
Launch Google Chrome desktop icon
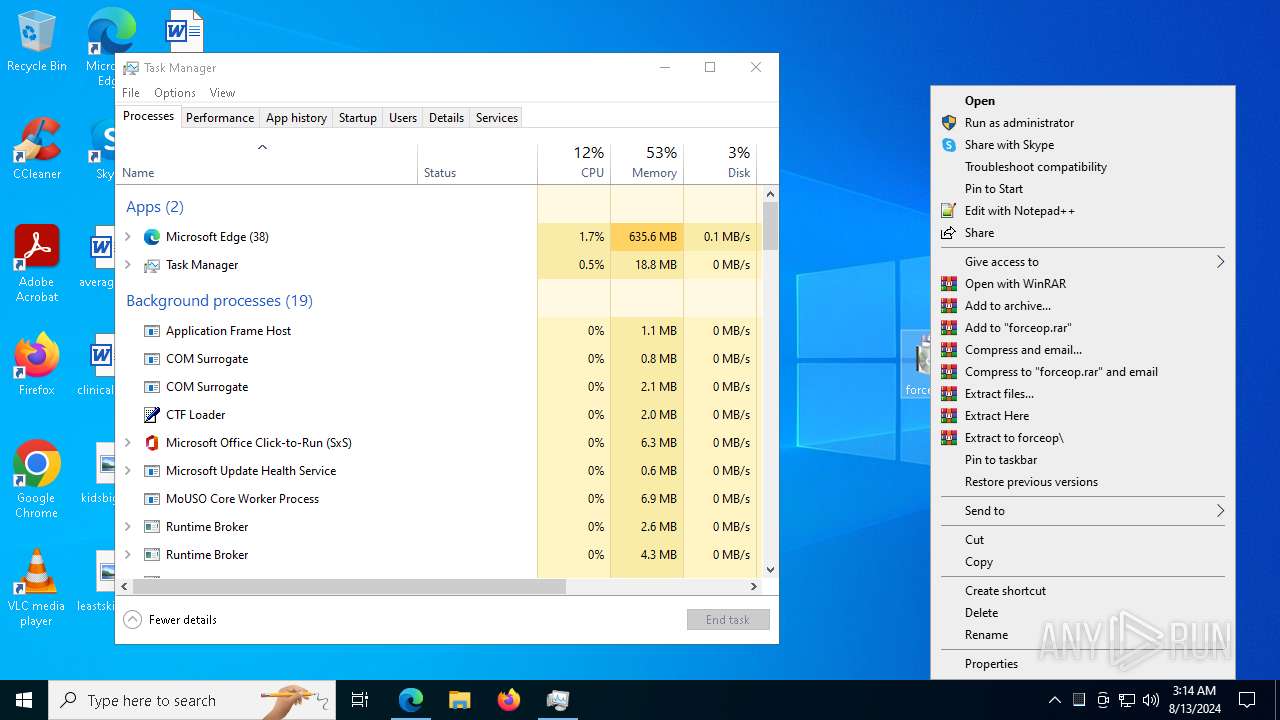click(x=36, y=479)
